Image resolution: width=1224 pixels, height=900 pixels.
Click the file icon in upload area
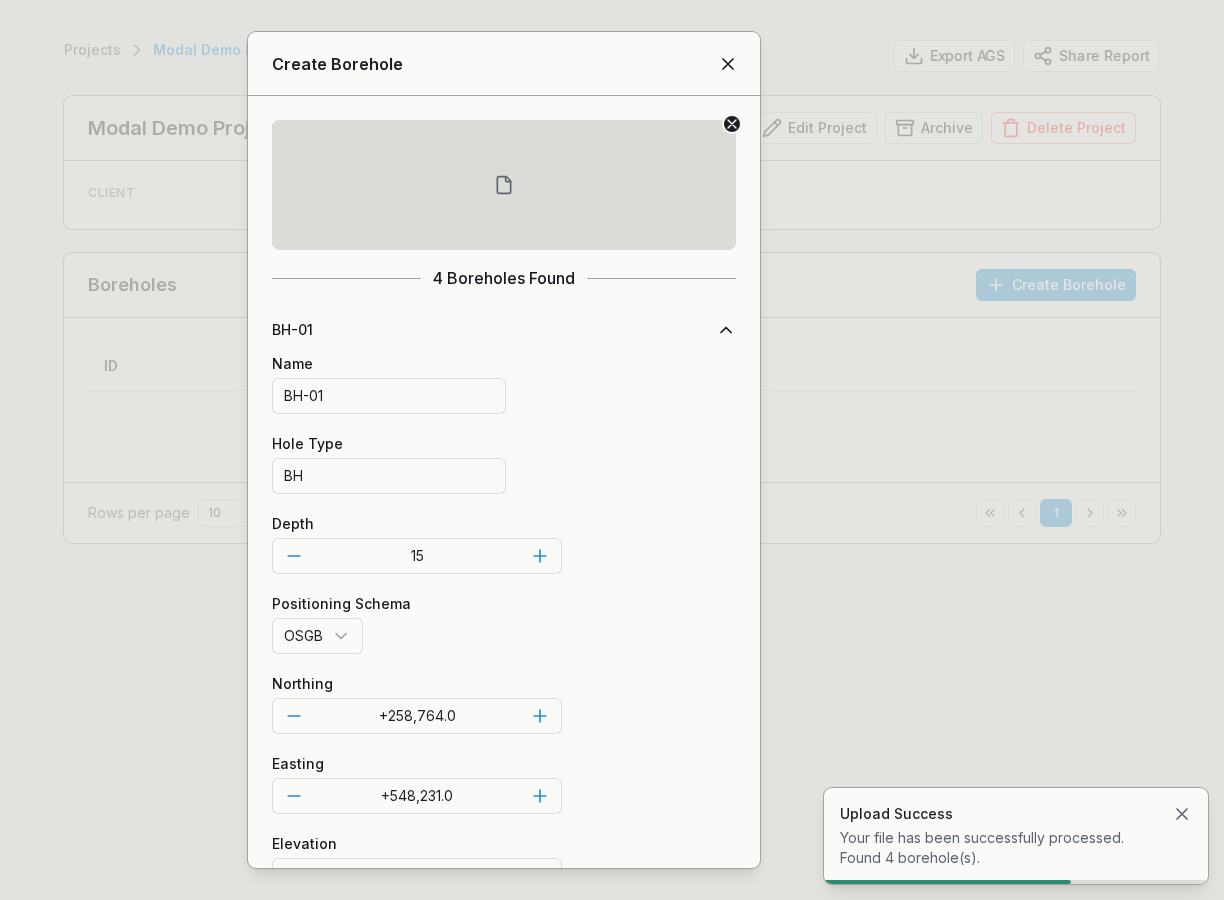point(504,185)
